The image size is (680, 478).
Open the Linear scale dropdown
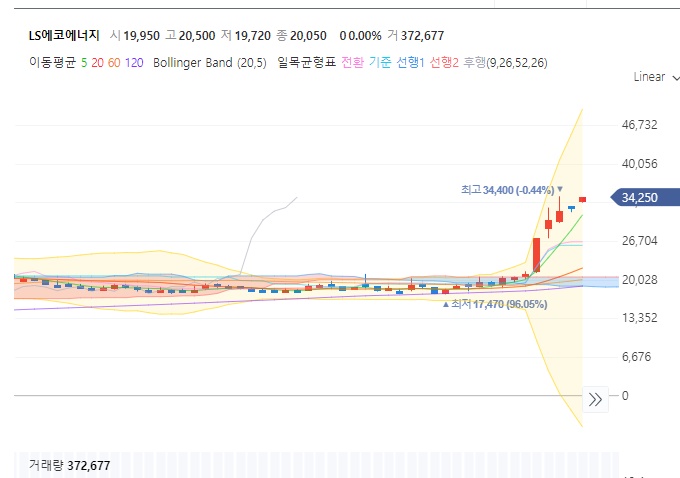656,77
